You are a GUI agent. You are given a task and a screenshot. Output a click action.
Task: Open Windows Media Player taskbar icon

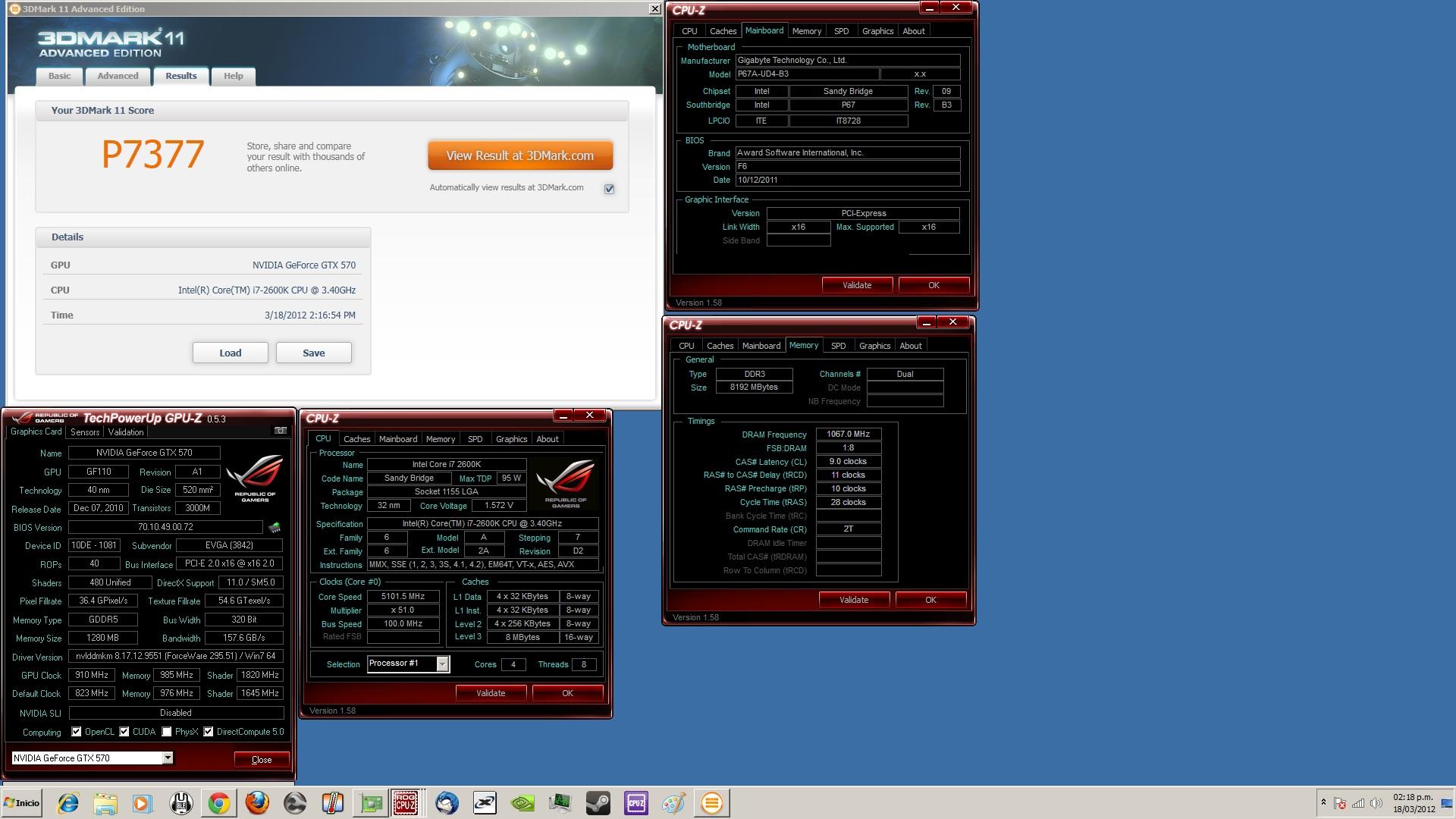[143, 803]
